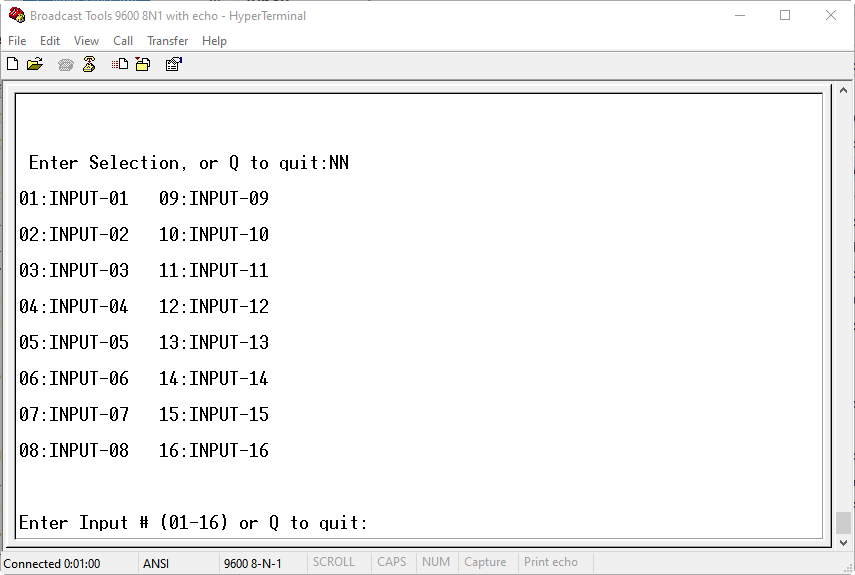Click the Call telephone toolbar icon
The image size is (855, 575).
tap(65, 65)
